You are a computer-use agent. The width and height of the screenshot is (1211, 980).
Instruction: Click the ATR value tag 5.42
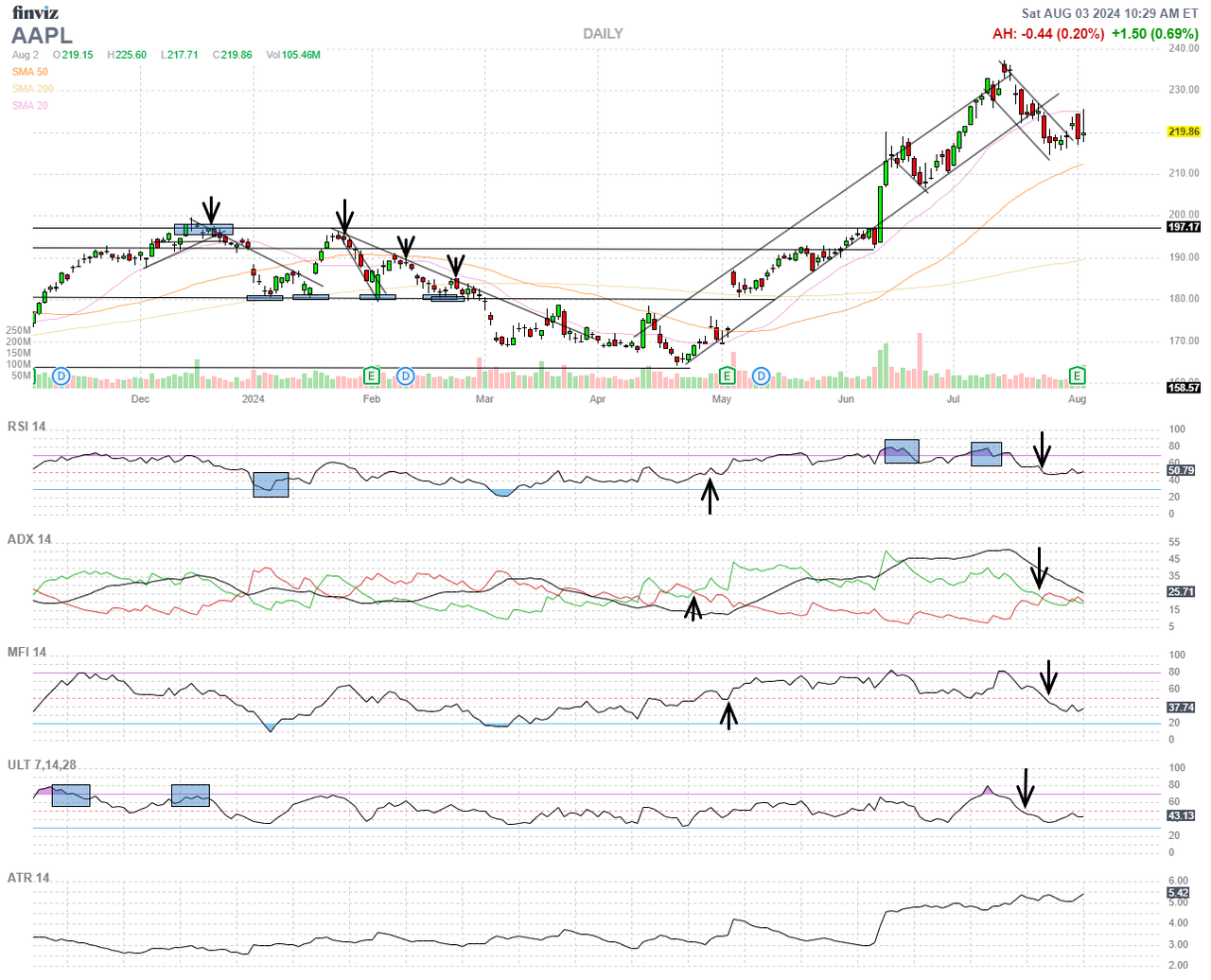point(1178,893)
